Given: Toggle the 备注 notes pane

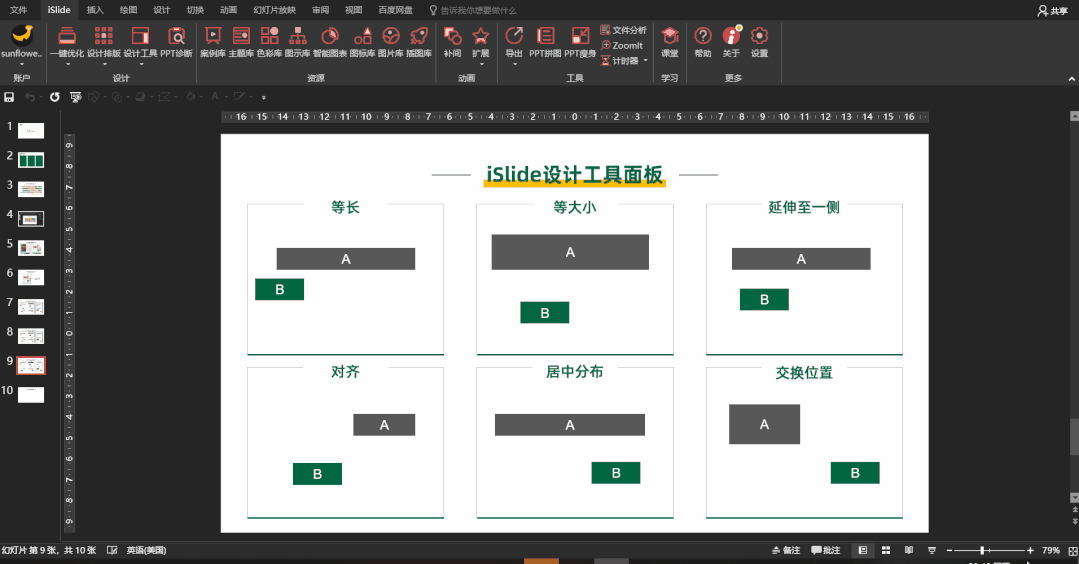Looking at the screenshot, I should click(786, 550).
